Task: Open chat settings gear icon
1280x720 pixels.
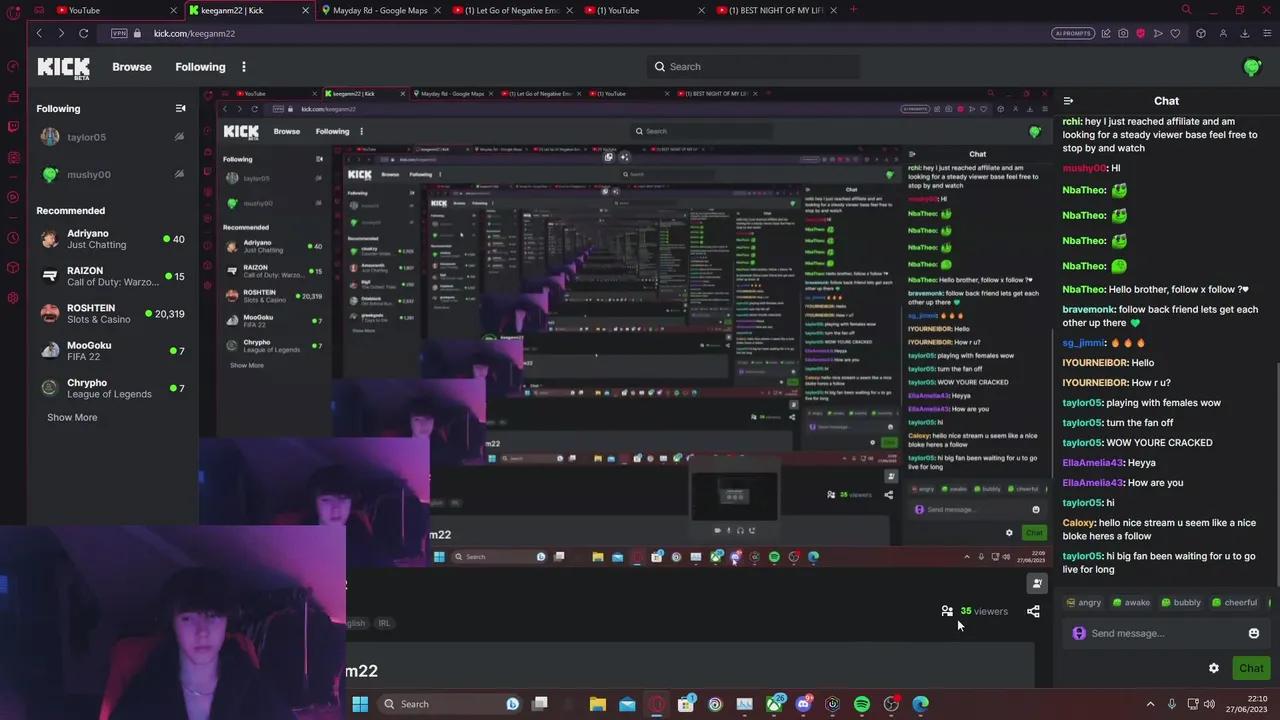Action: (x=1214, y=668)
